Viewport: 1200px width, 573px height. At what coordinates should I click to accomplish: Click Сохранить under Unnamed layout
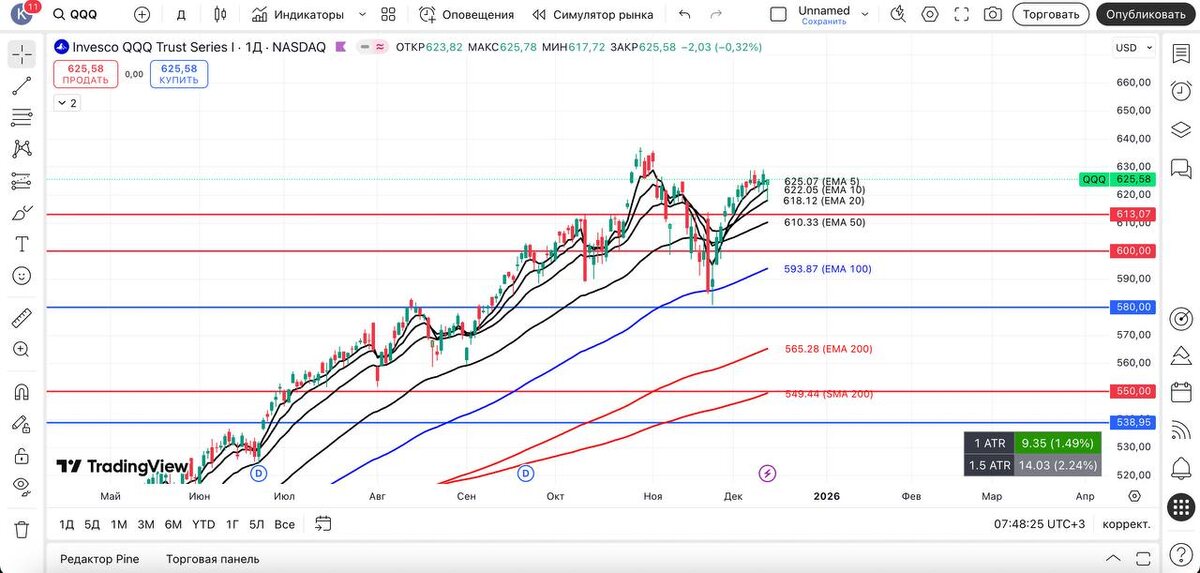[x=824, y=21]
